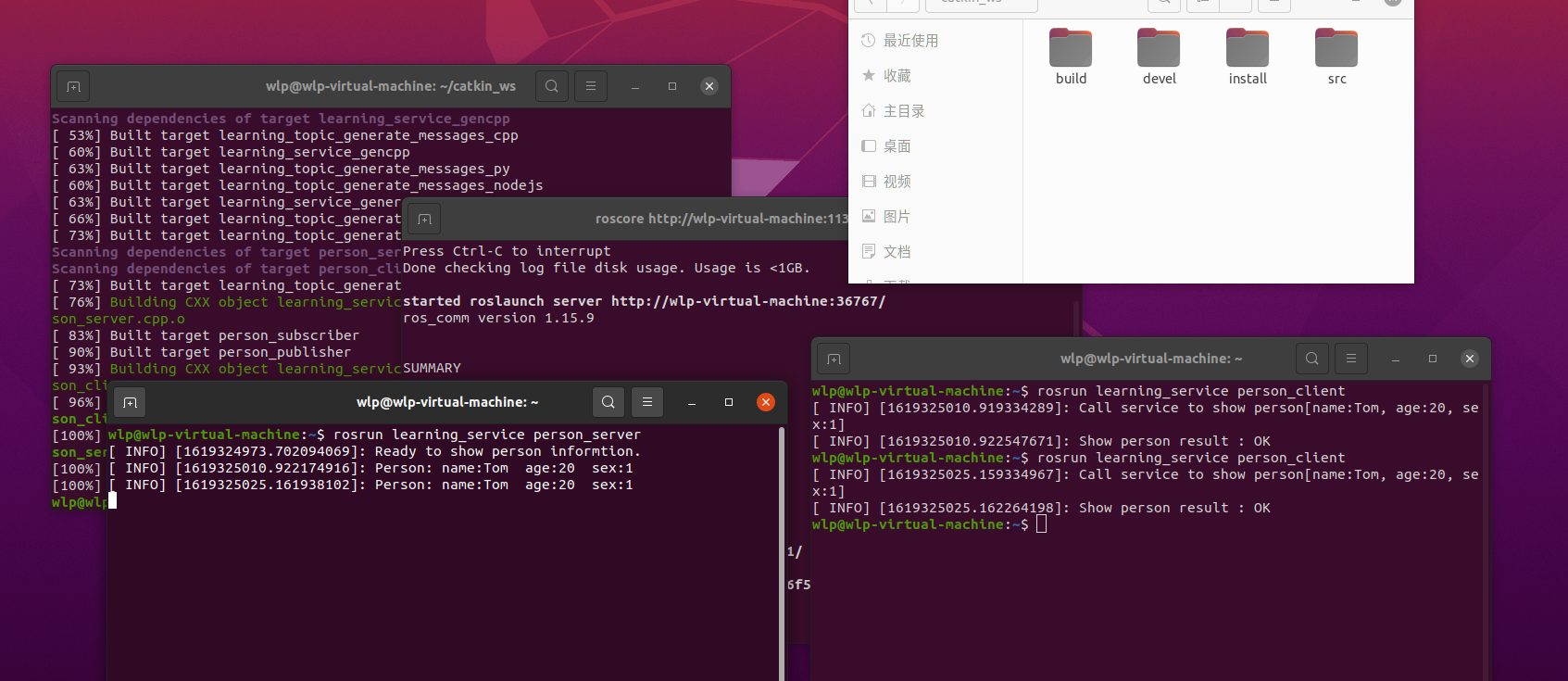Screen dimensions: 1568x681
Task: Open 主目录 (Home) from the sidebar
Action: (903, 111)
